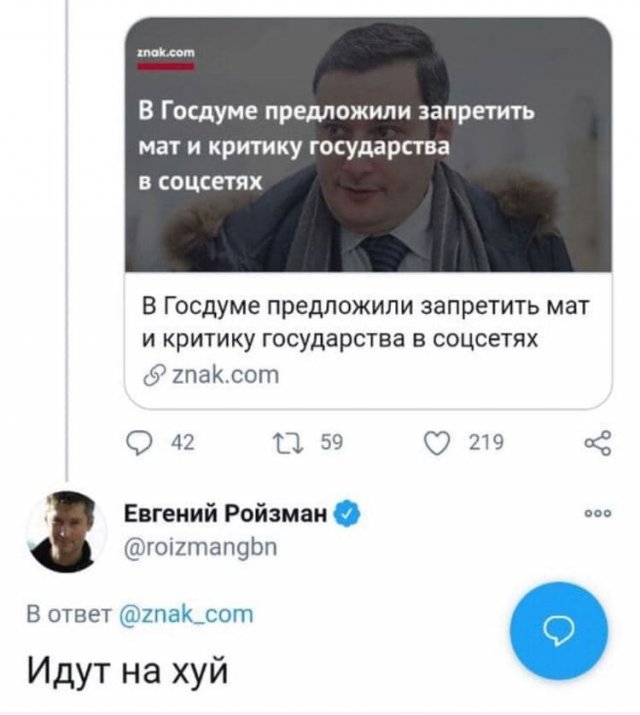Tap the blue floating reply button
The height and width of the screenshot is (715, 640).
click(x=558, y=631)
